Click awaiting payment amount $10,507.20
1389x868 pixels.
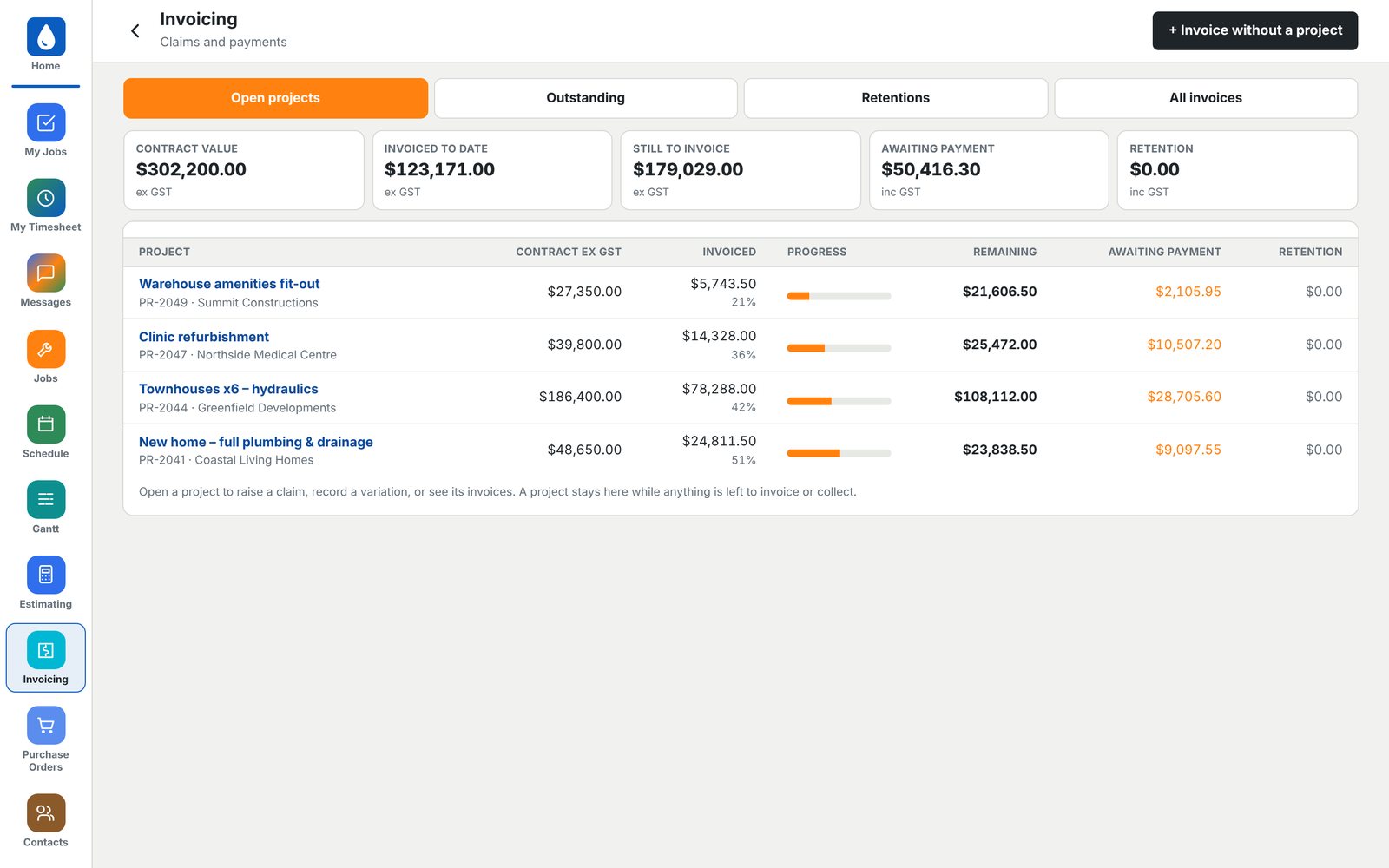pyautogui.click(x=1184, y=345)
